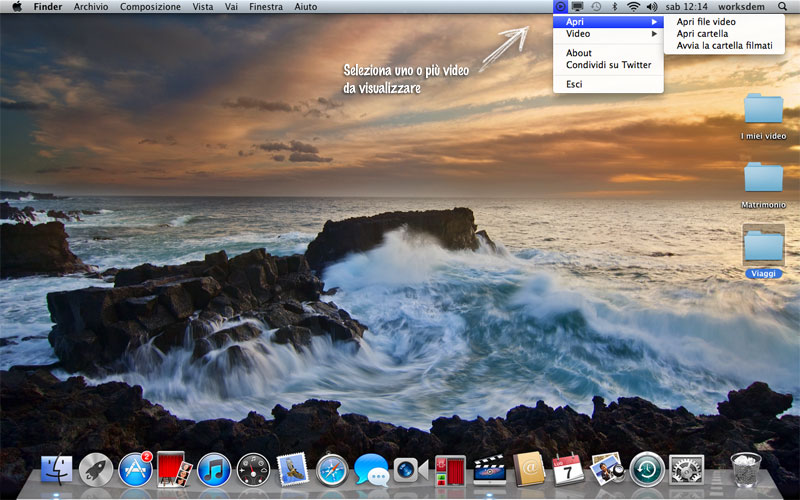This screenshot has width=800, height=500.
Task: Open Address Book icon in dock
Action: tap(529, 469)
